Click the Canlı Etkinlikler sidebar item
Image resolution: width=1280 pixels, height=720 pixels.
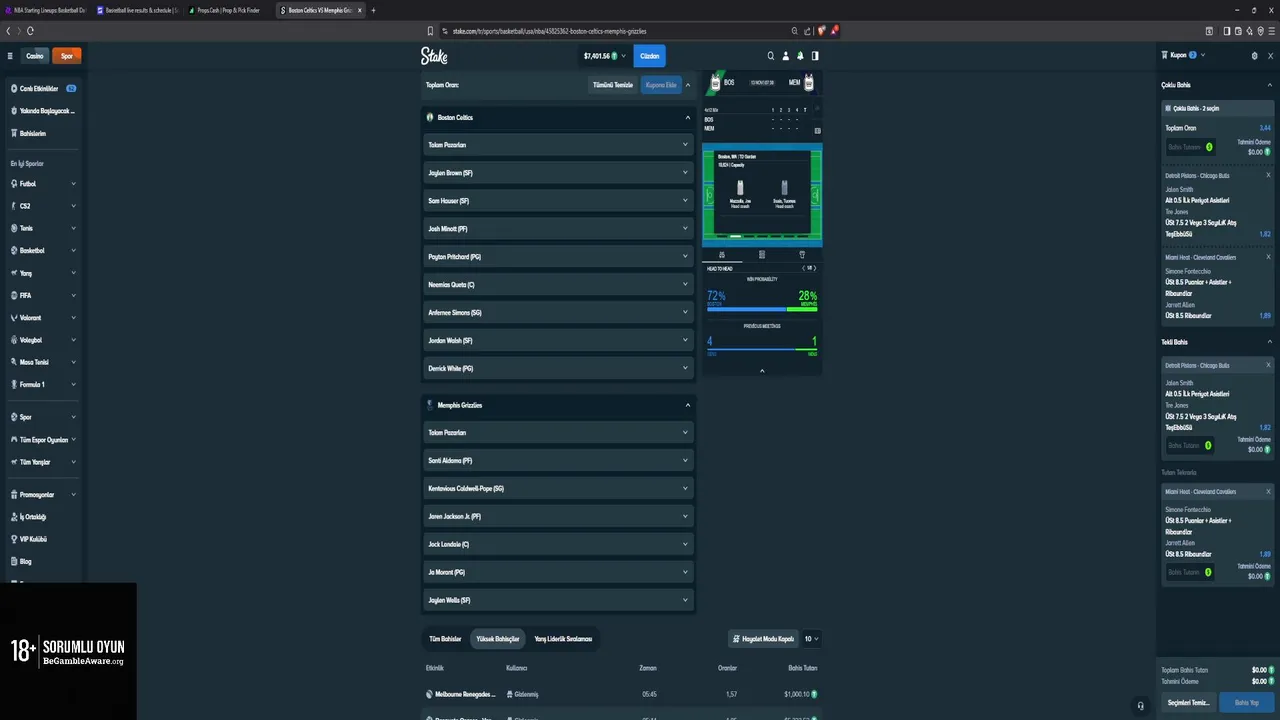(x=43, y=89)
